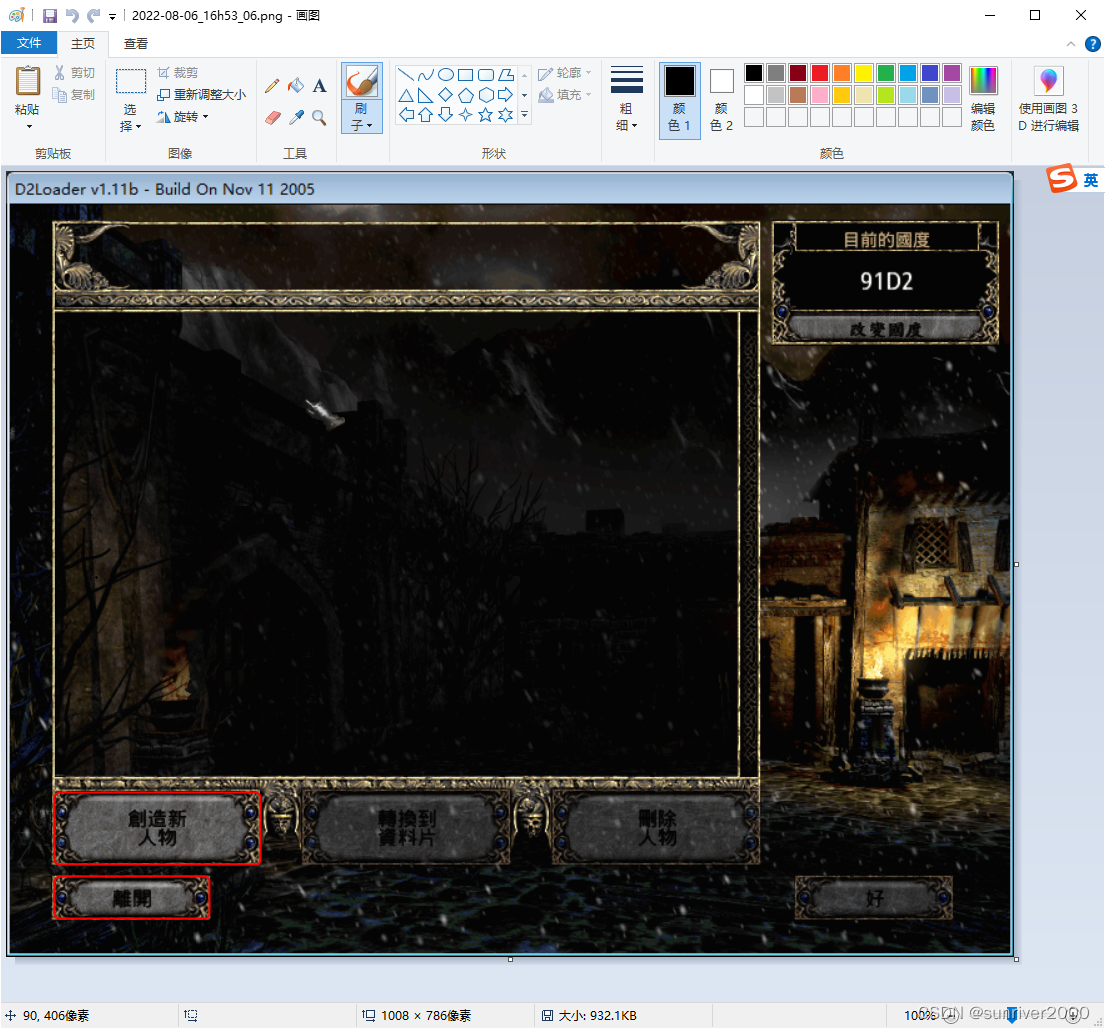The image size is (1105, 1029).
Task: Click the Sogou input method S icon
Action: pos(1061,179)
